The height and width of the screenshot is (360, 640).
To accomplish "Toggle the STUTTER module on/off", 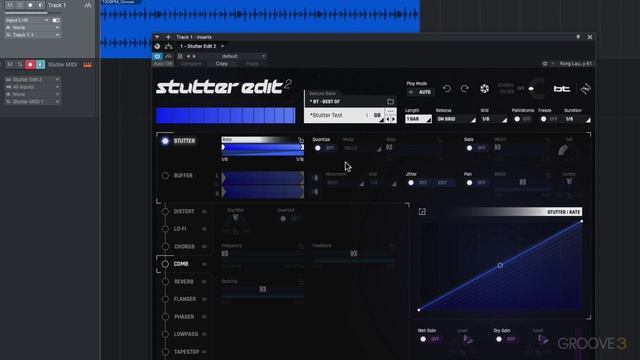I will (x=165, y=141).
